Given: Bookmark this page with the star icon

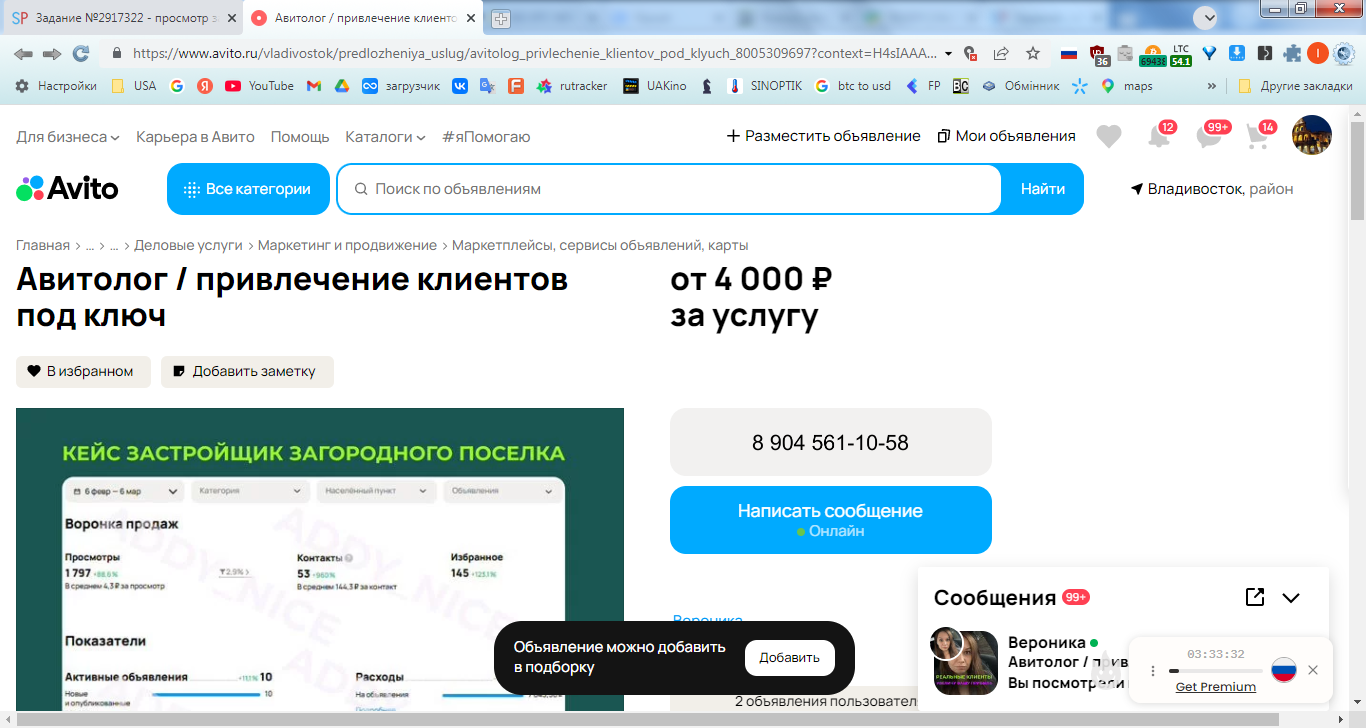Looking at the screenshot, I should click(x=1033, y=53).
